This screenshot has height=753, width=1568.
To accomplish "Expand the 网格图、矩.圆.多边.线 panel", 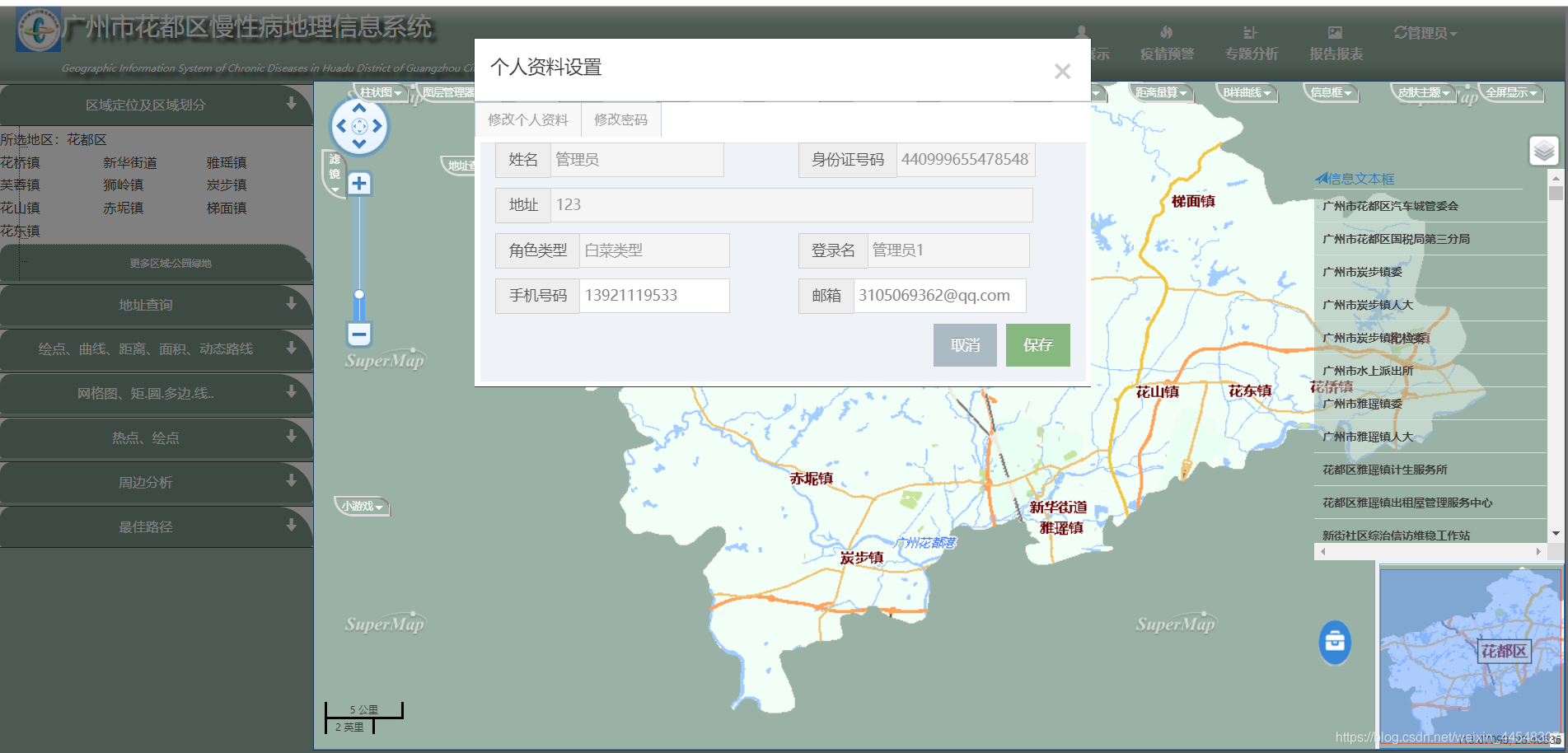I will 156,394.
